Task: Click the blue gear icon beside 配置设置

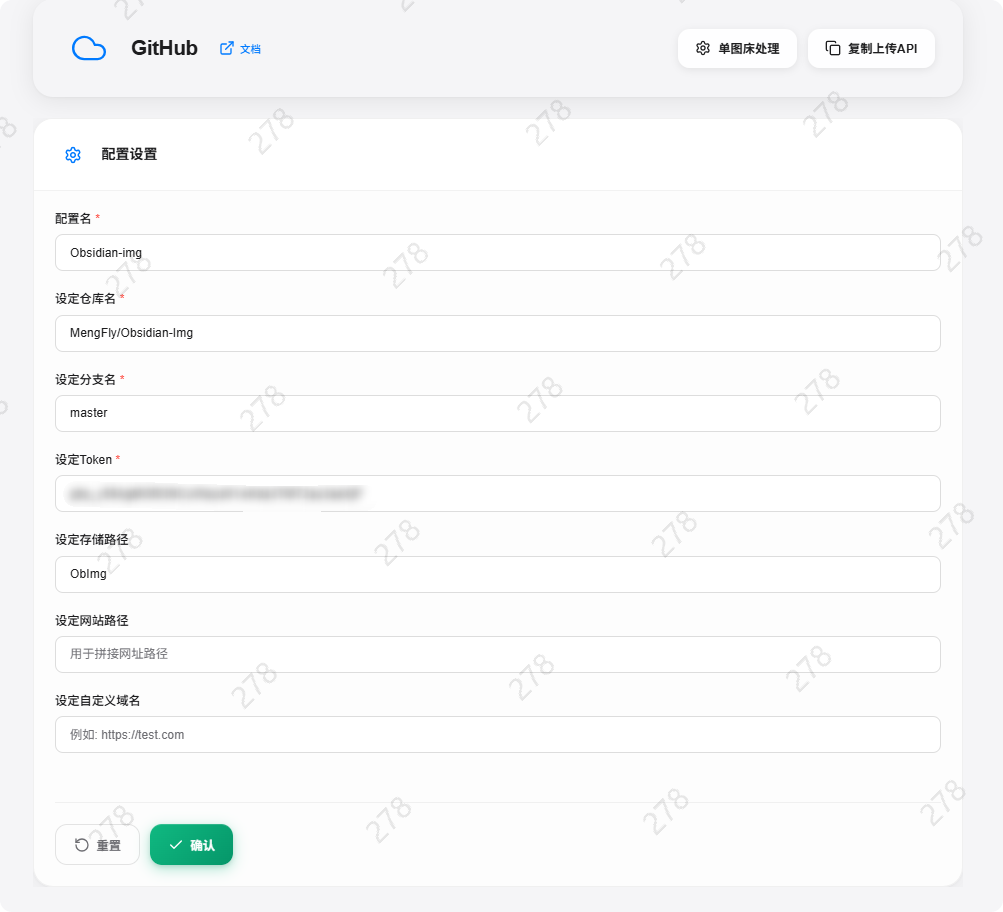Action: 73,155
